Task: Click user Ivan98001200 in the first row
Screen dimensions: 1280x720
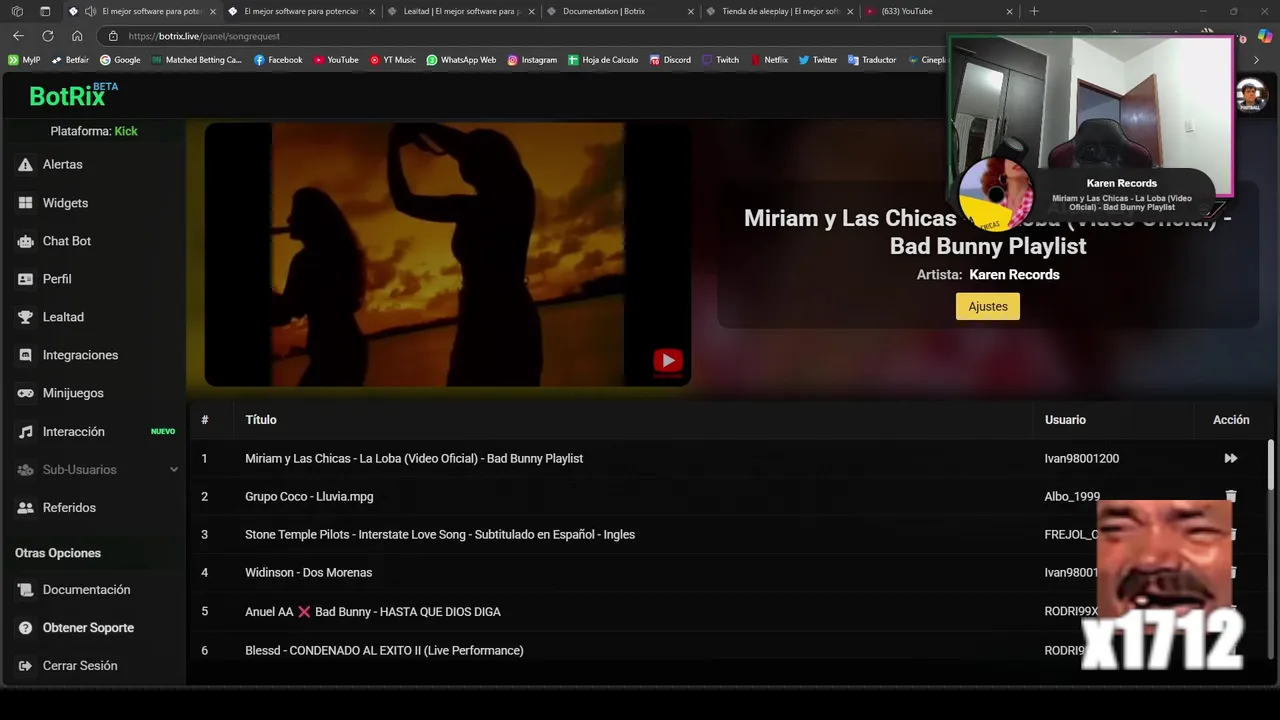Action: pos(1082,459)
